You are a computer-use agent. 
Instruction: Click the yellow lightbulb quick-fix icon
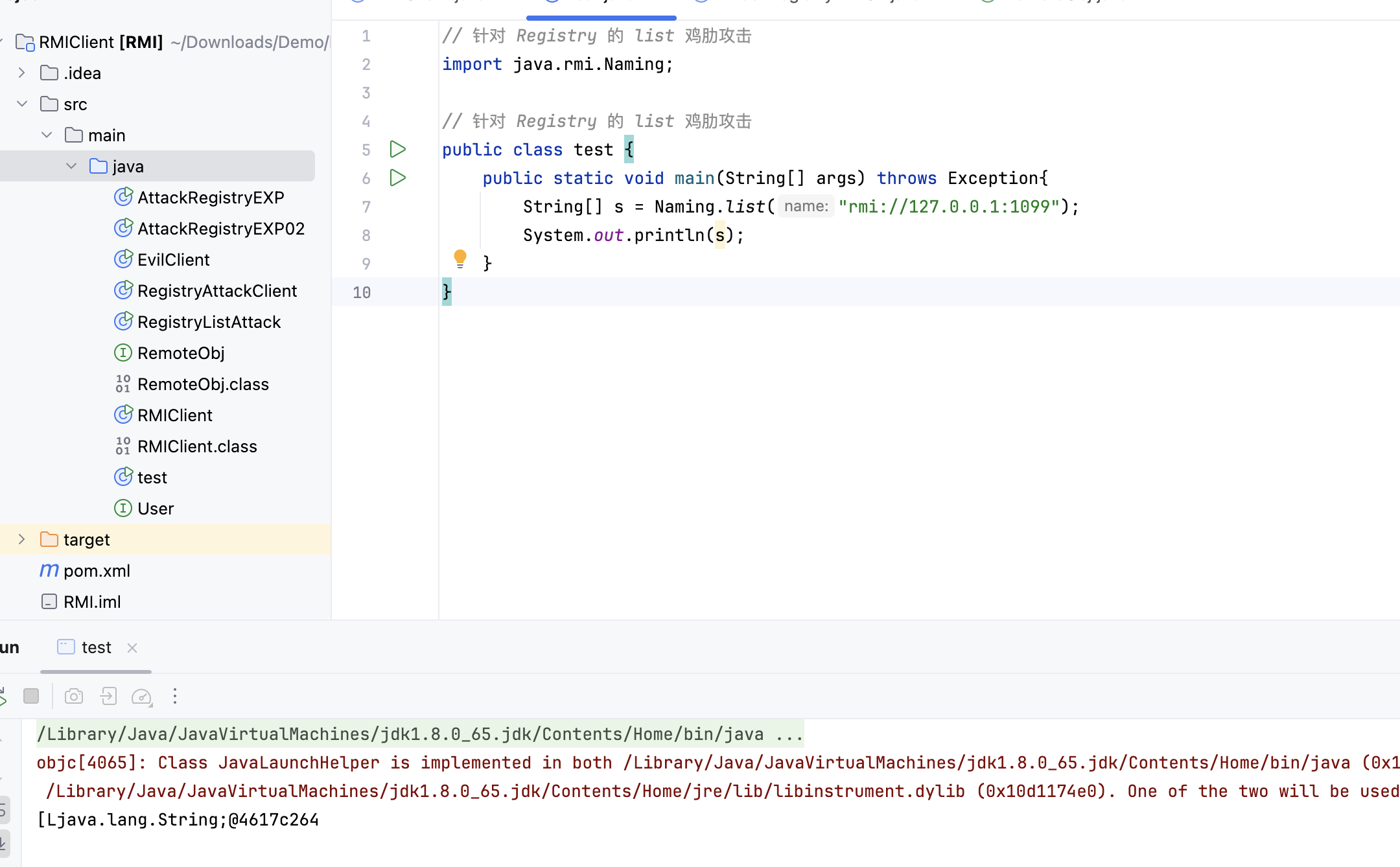tap(460, 259)
